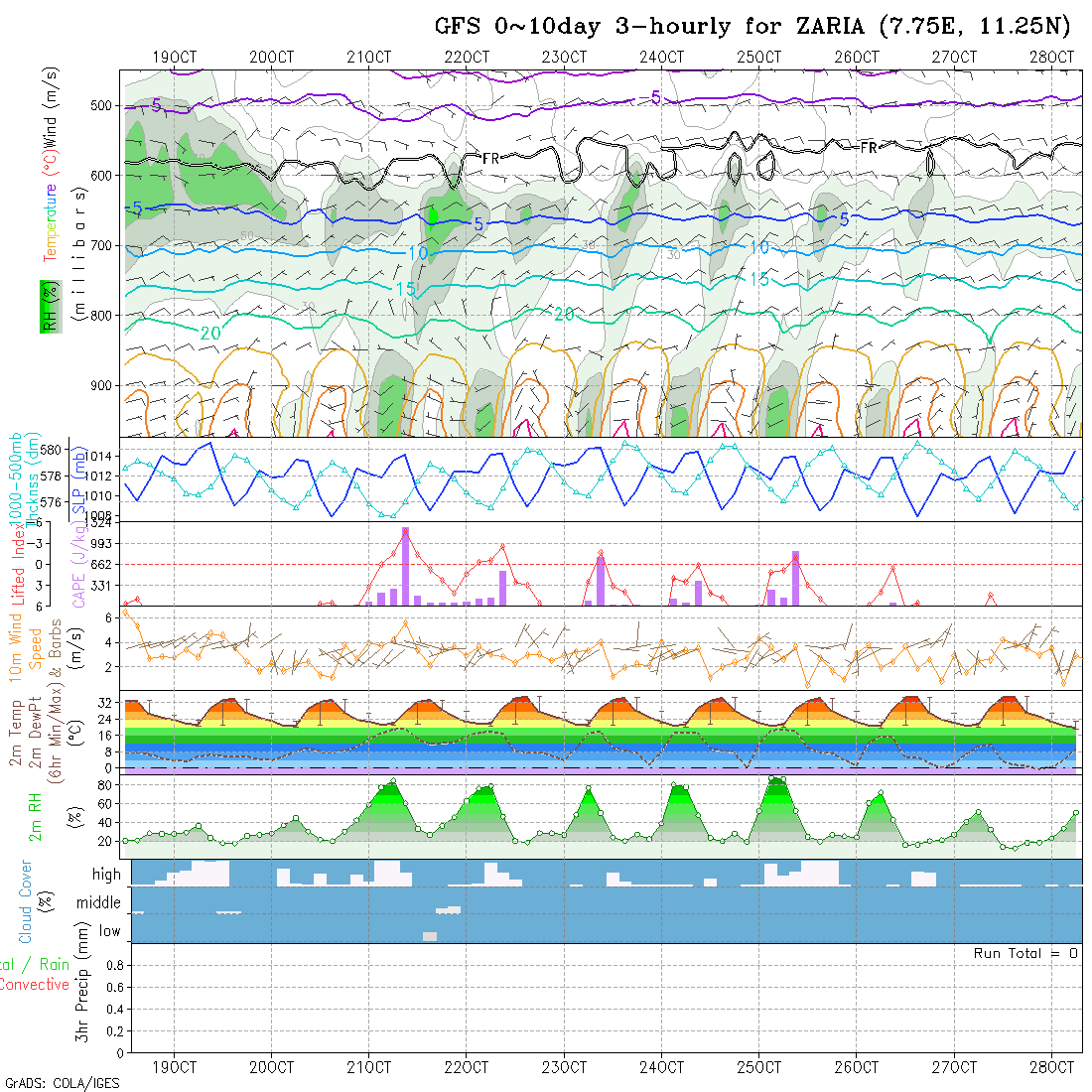This screenshot has height=1092, width=1092.
Task: Click the 'high' cloud cover row label
Action: point(105,875)
